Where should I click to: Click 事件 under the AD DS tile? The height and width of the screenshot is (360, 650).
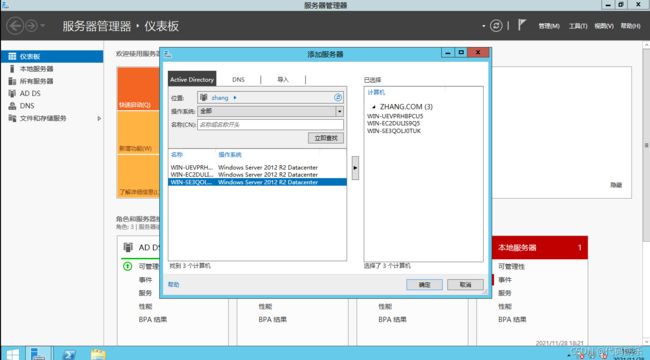[146, 280]
